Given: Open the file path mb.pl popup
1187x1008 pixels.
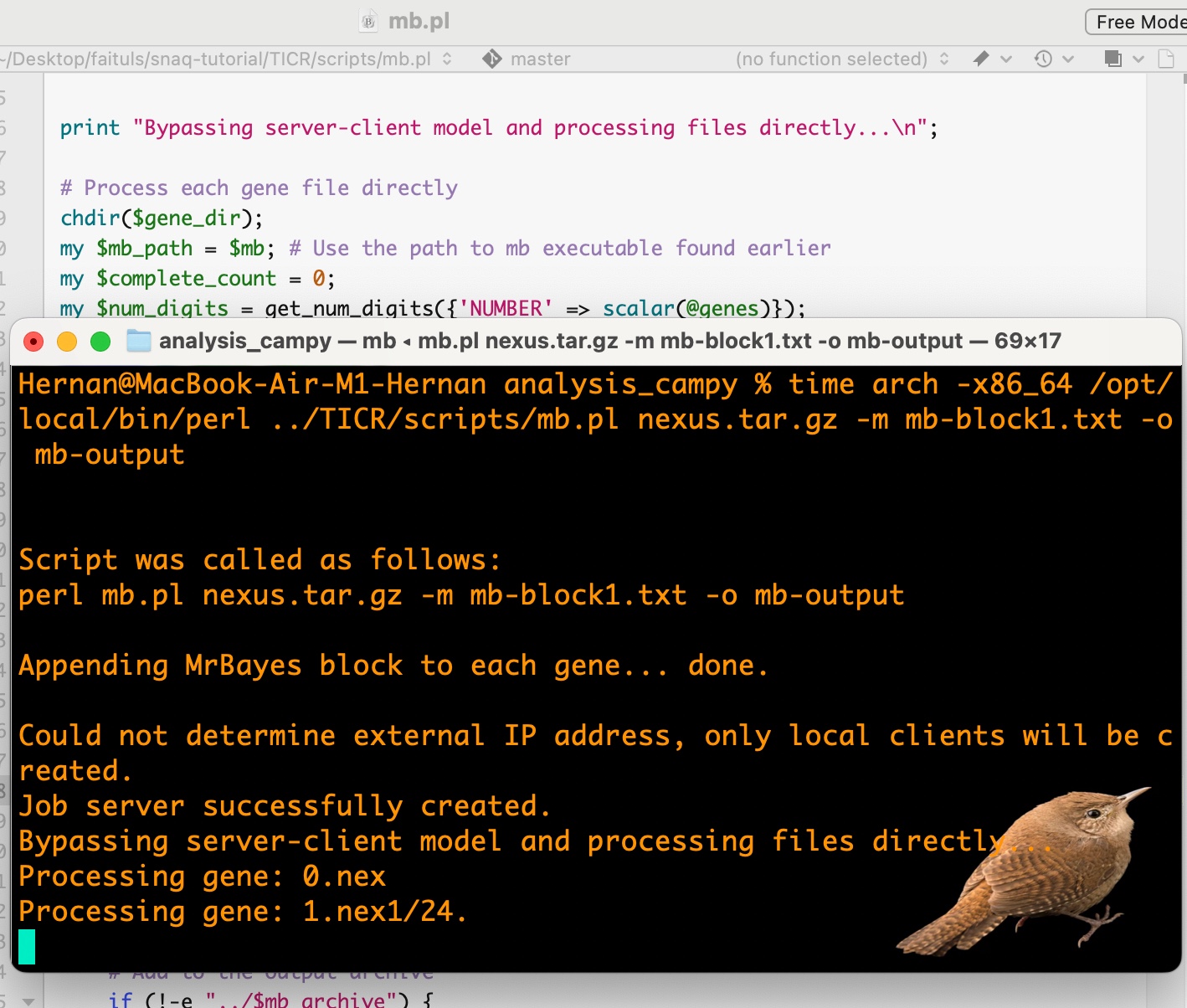Looking at the screenshot, I should 226,59.
